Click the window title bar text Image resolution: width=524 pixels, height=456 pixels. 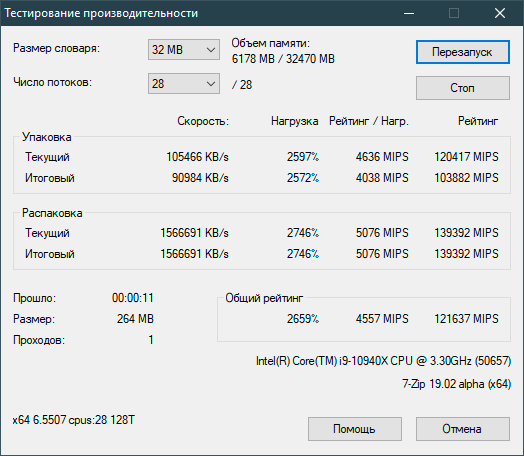point(101,13)
